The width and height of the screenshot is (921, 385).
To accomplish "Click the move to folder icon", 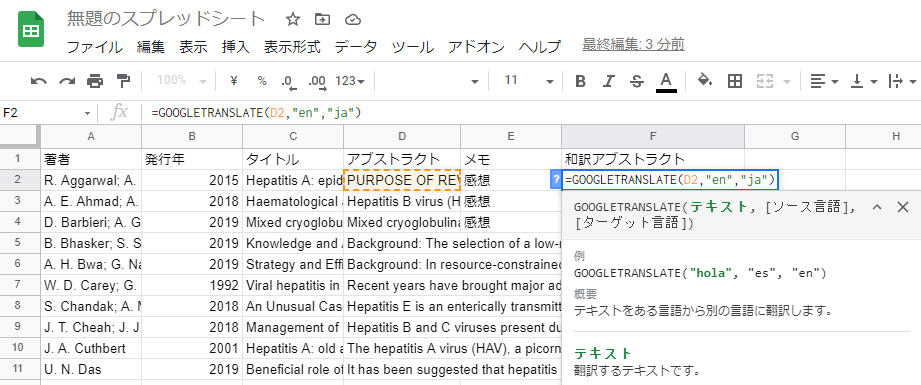I will tap(322, 19).
